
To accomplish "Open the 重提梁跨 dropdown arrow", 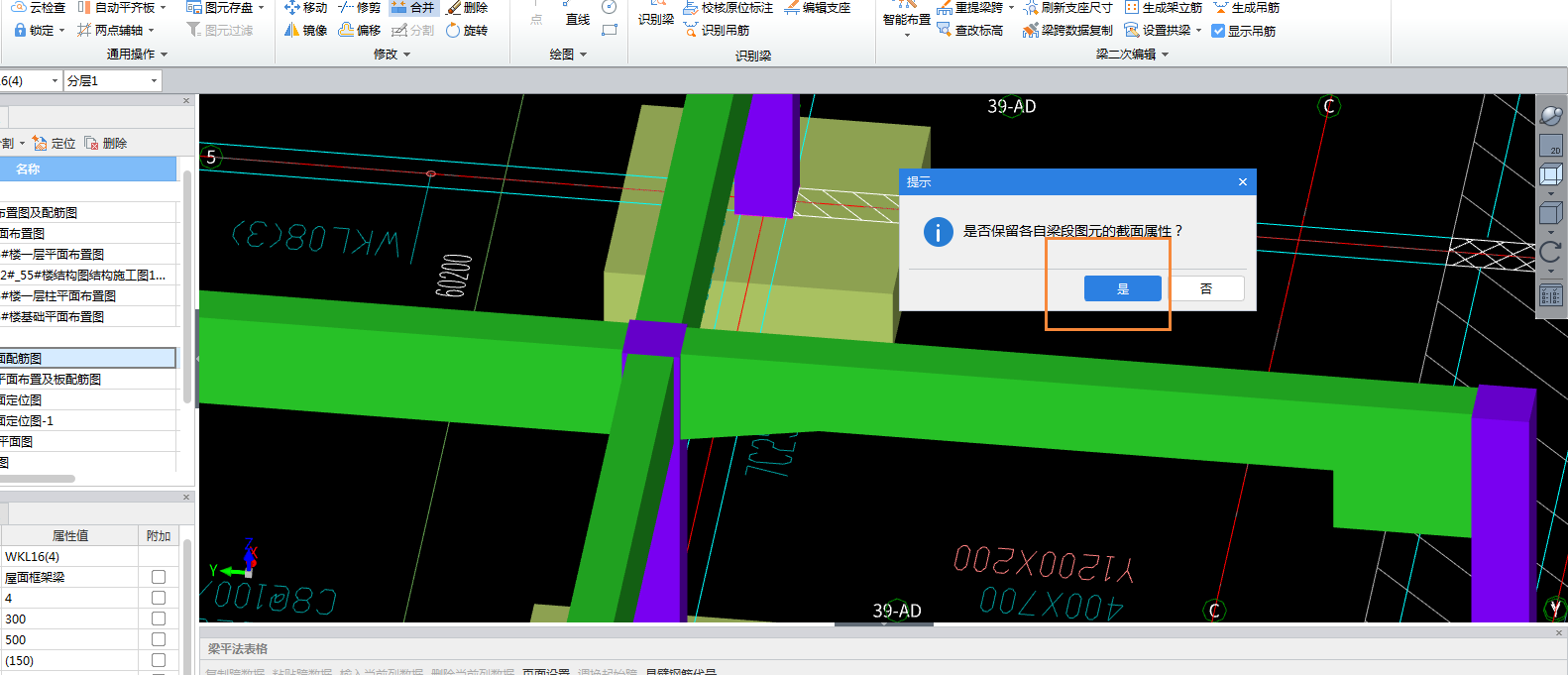I will (x=1011, y=7).
